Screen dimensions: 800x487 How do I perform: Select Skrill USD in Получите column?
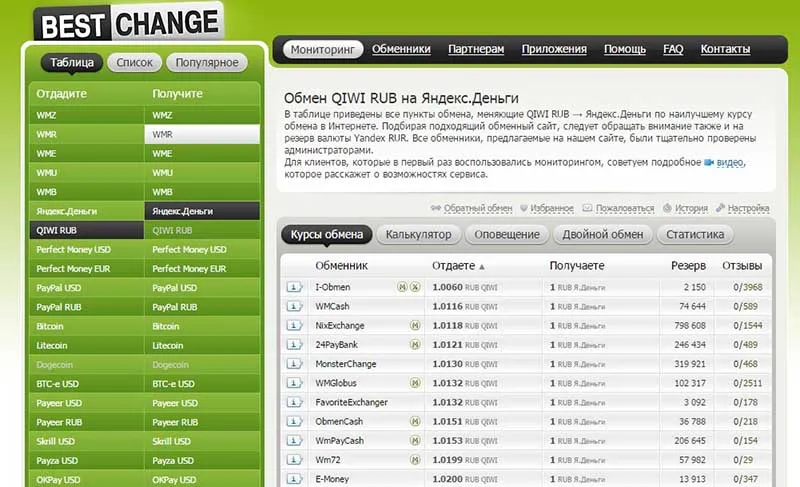point(202,442)
